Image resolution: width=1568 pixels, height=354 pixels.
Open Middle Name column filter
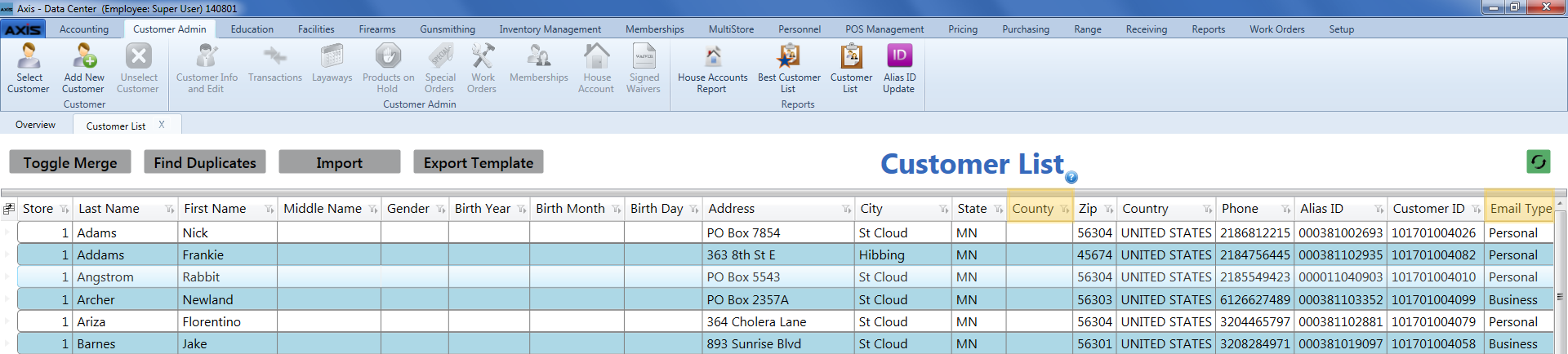click(x=372, y=210)
